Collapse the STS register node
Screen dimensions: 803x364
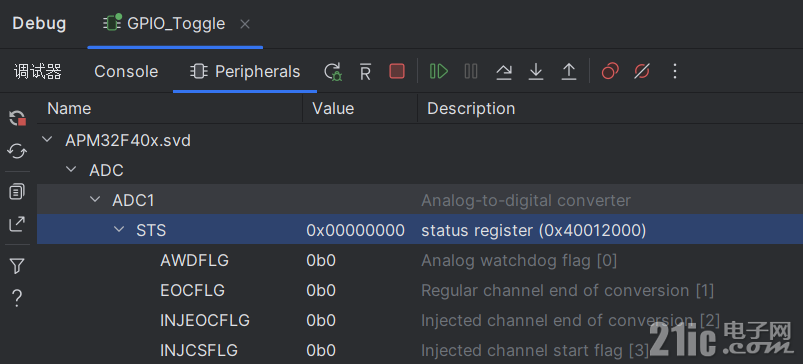(119, 229)
